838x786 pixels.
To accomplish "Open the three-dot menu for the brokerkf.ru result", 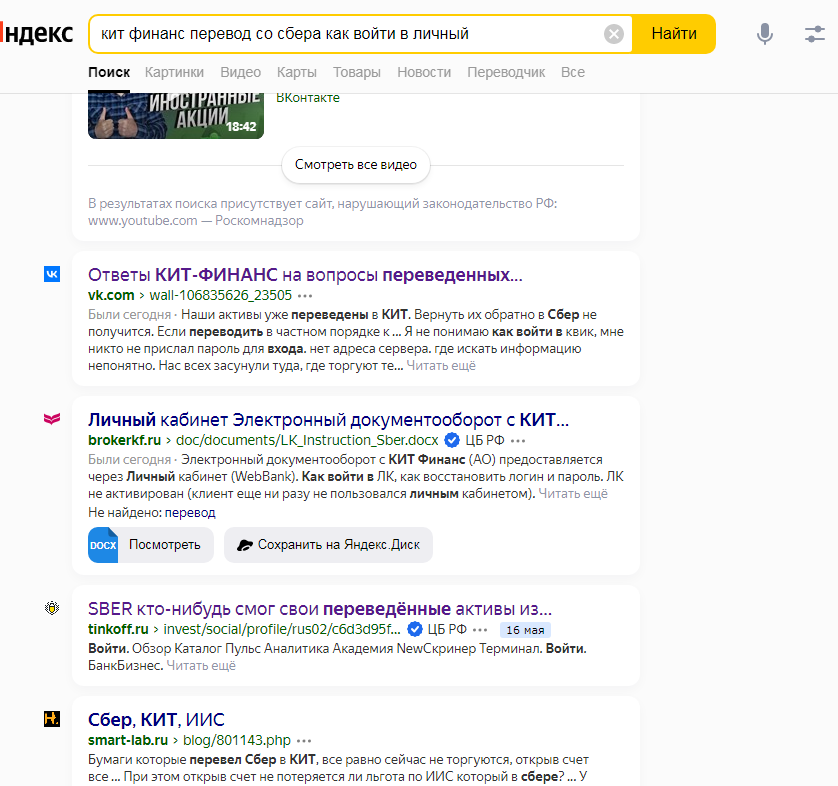I will click(518, 441).
